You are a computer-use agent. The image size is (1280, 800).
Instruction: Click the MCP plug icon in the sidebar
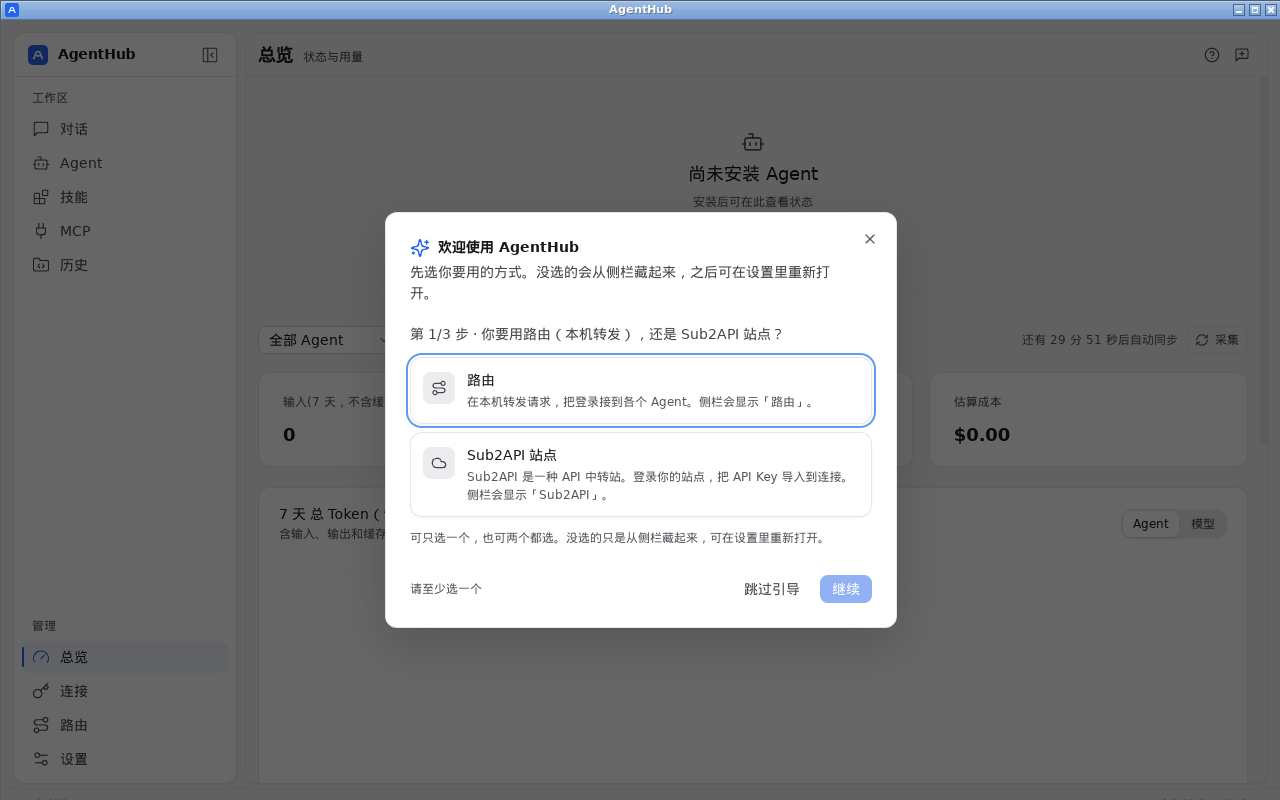41,231
